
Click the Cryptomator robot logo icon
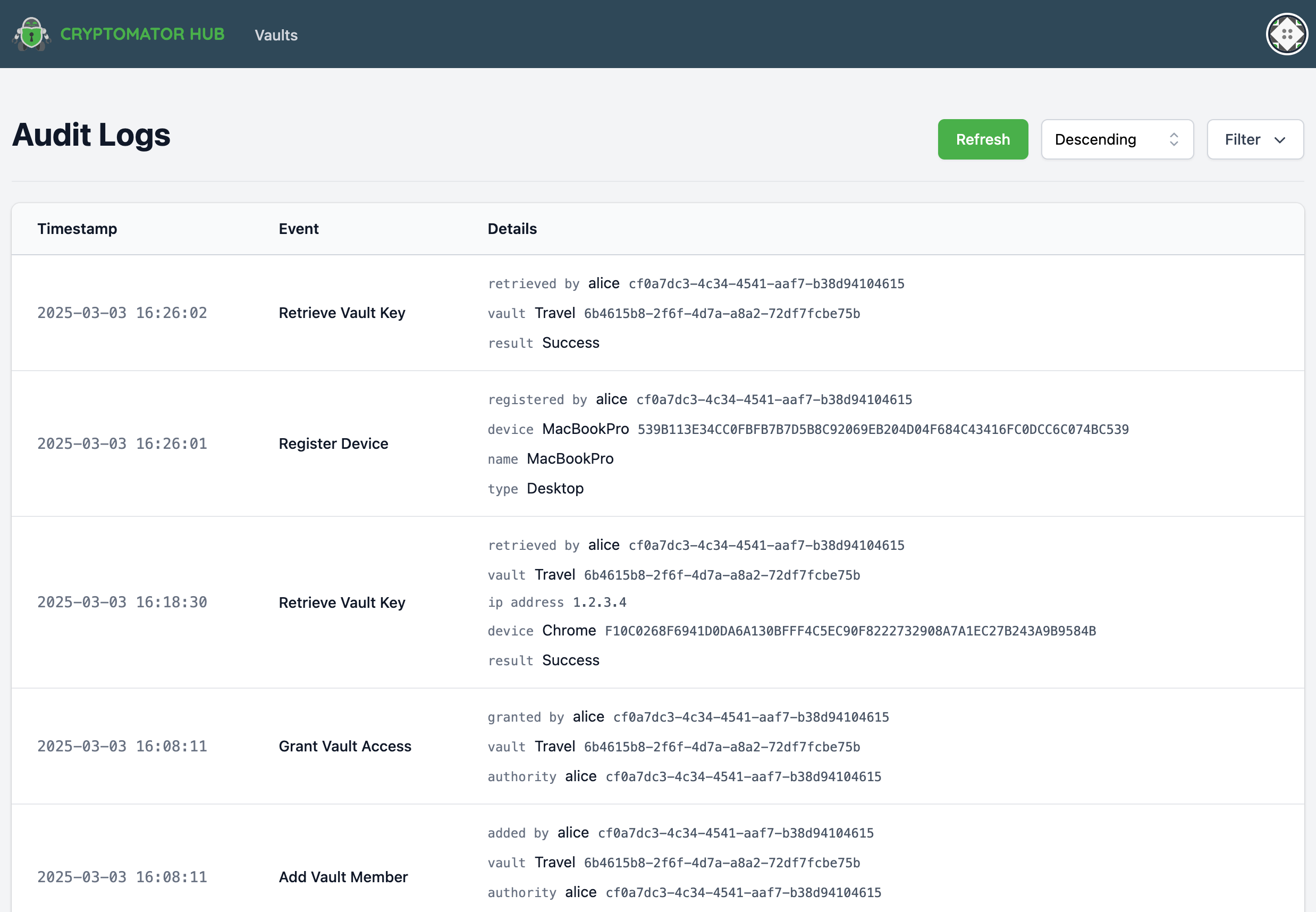[31, 34]
